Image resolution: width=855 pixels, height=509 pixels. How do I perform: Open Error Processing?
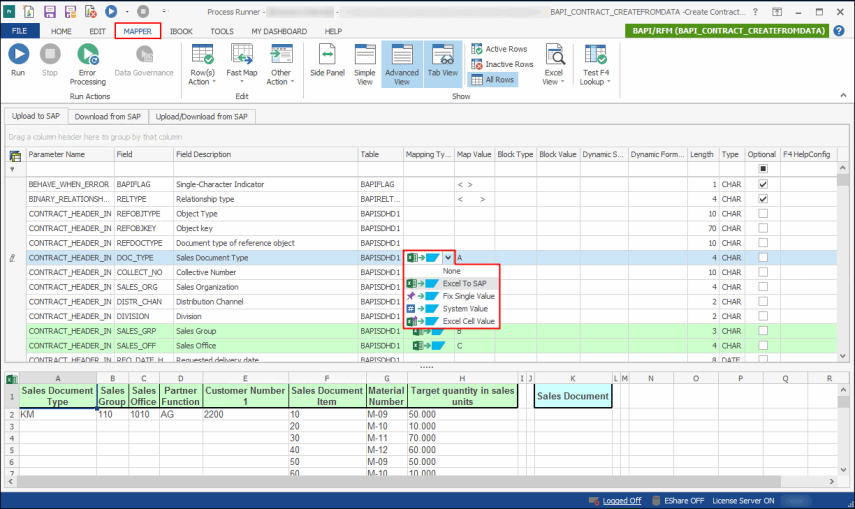click(x=87, y=64)
